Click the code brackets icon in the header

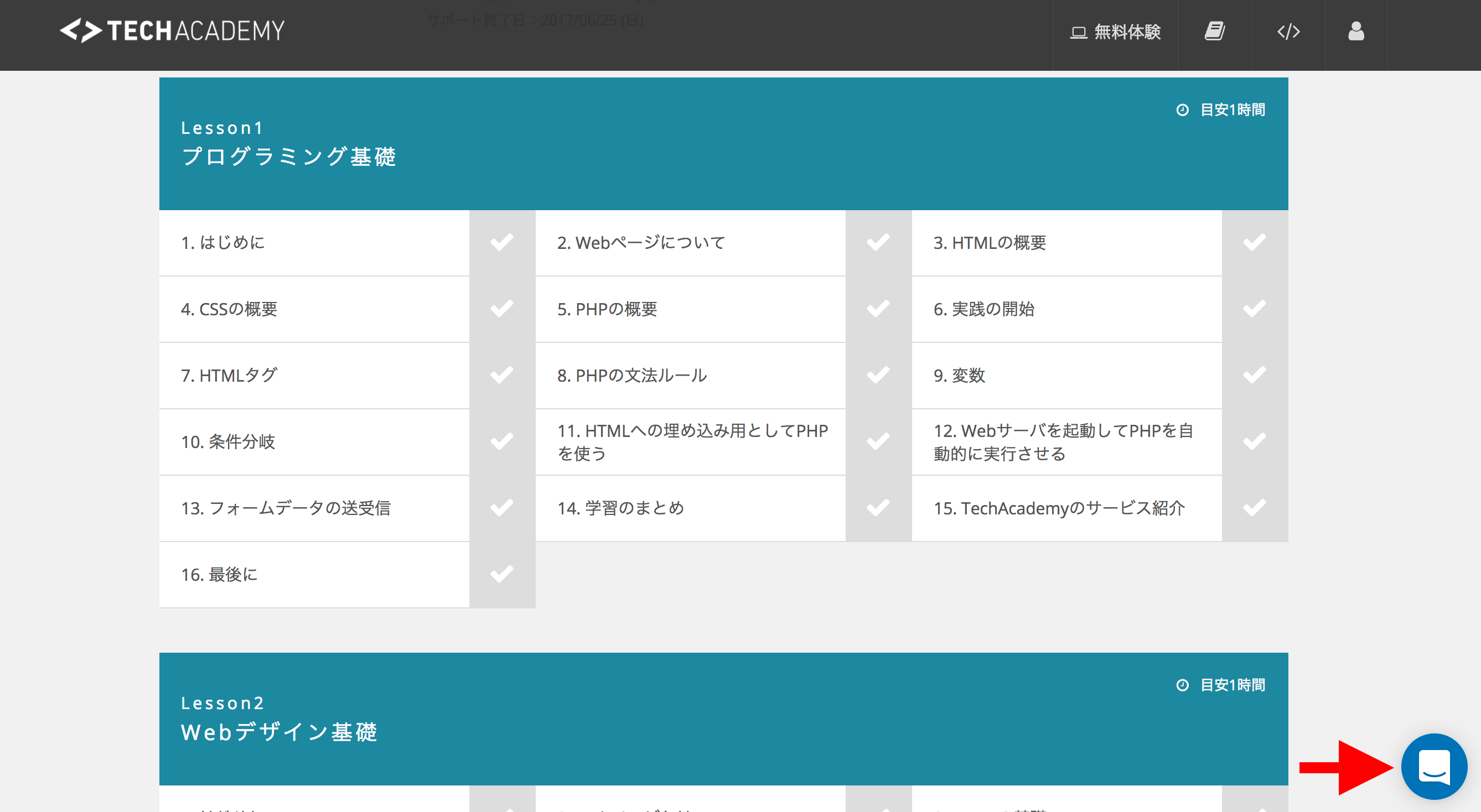[1288, 31]
